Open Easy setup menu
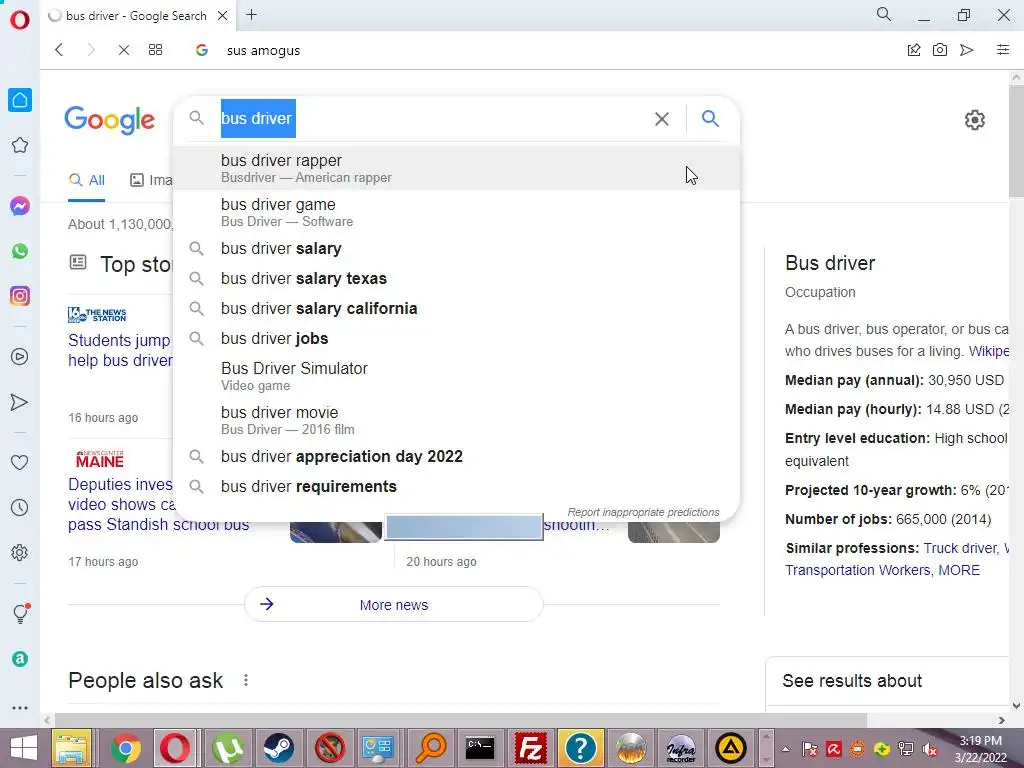 pyautogui.click(x=1003, y=50)
